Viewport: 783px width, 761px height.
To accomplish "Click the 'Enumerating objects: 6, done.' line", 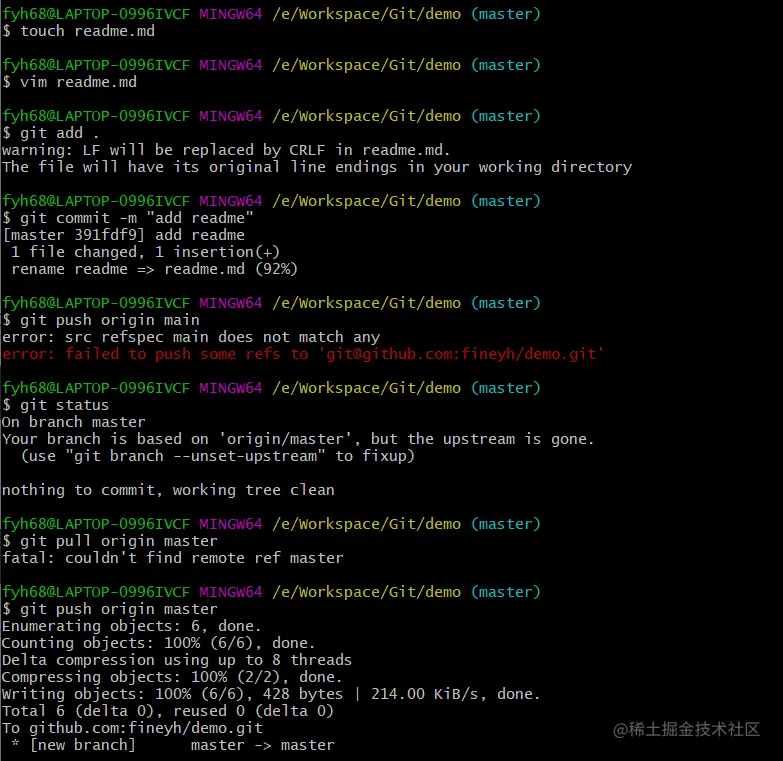I will click(132, 626).
